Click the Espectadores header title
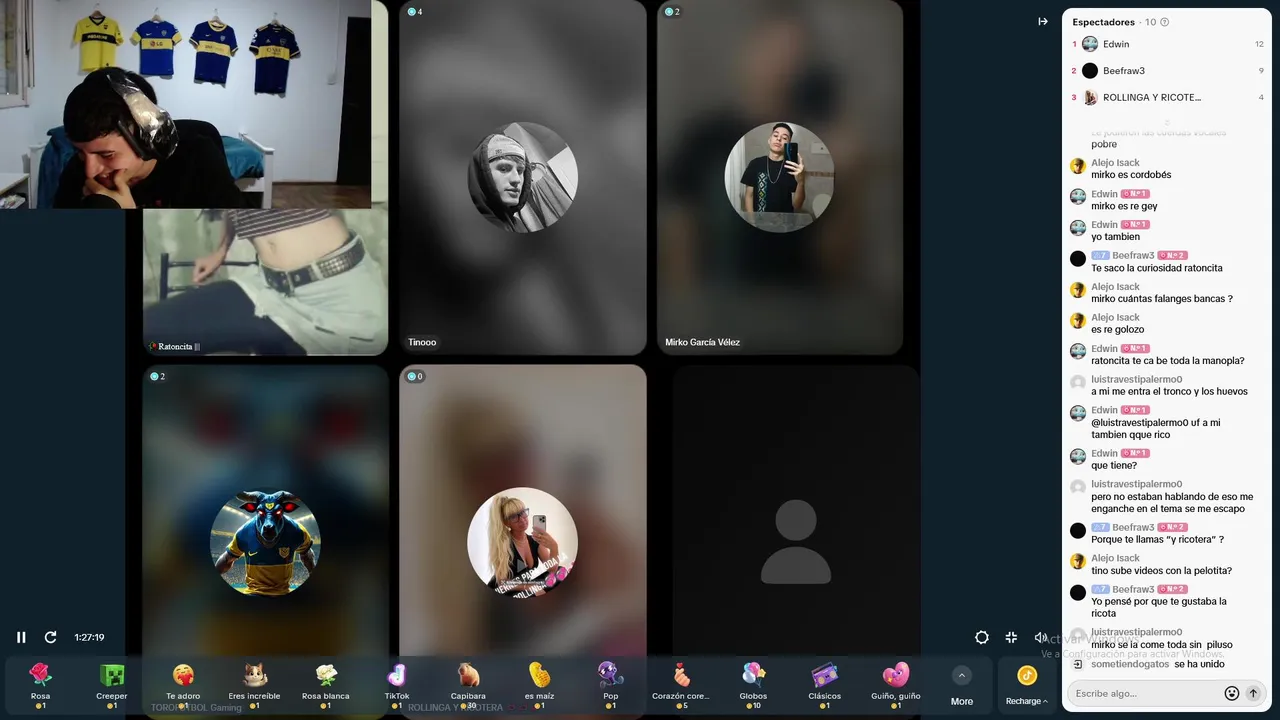 click(1104, 22)
